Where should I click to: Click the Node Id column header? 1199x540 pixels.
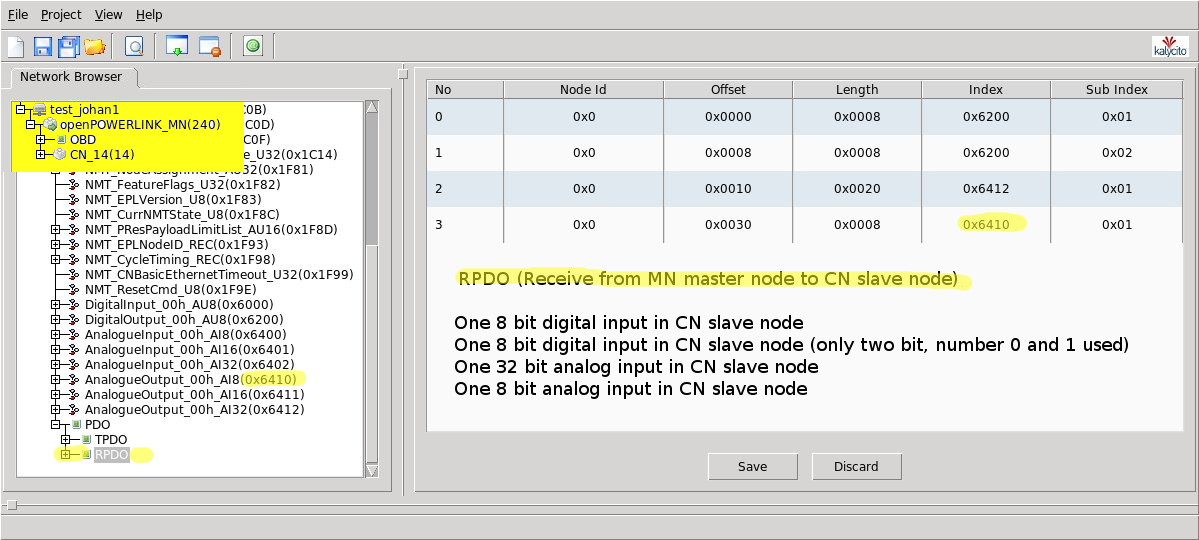(x=583, y=89)
